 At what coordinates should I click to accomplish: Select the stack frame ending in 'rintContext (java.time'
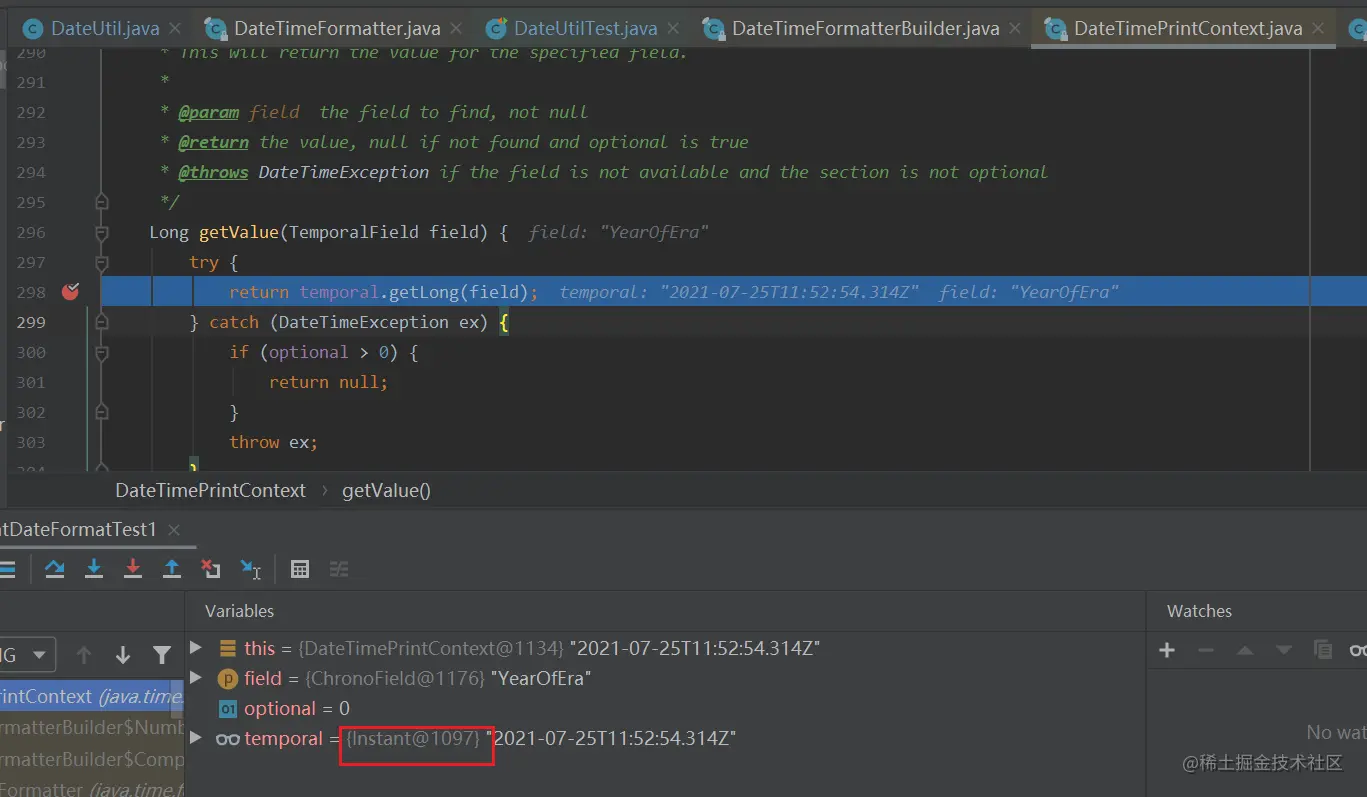pyautogui.click(x=92, y=696)
